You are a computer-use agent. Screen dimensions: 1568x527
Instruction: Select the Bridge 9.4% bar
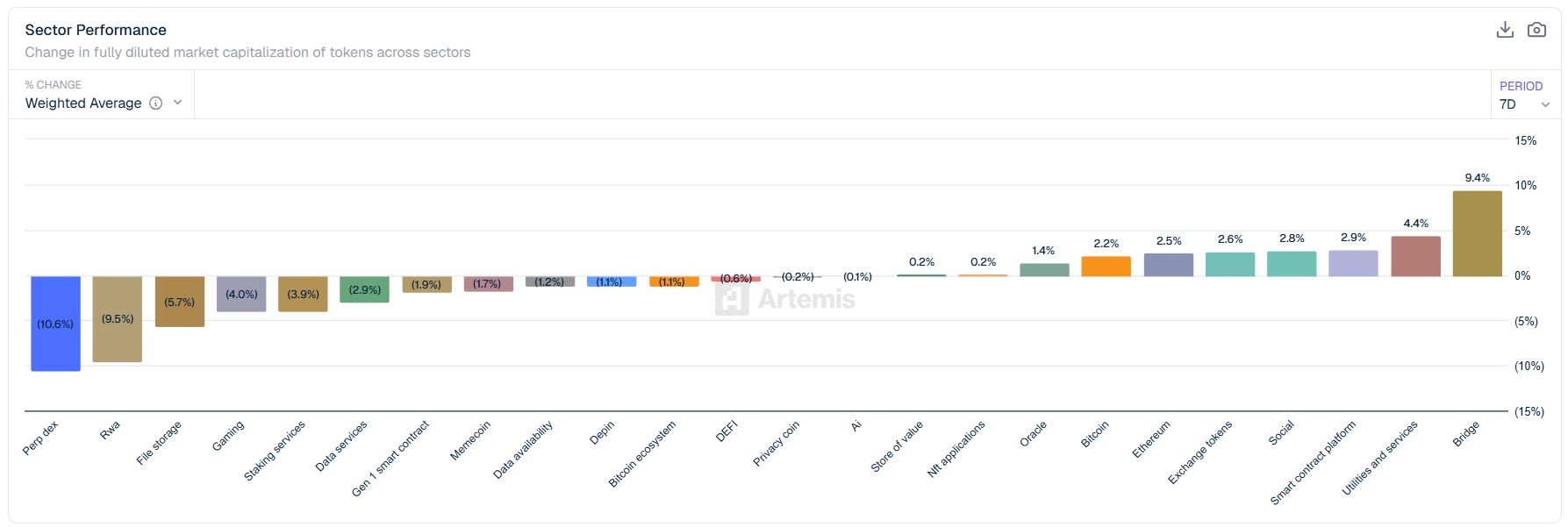(x=1477, y=234)
